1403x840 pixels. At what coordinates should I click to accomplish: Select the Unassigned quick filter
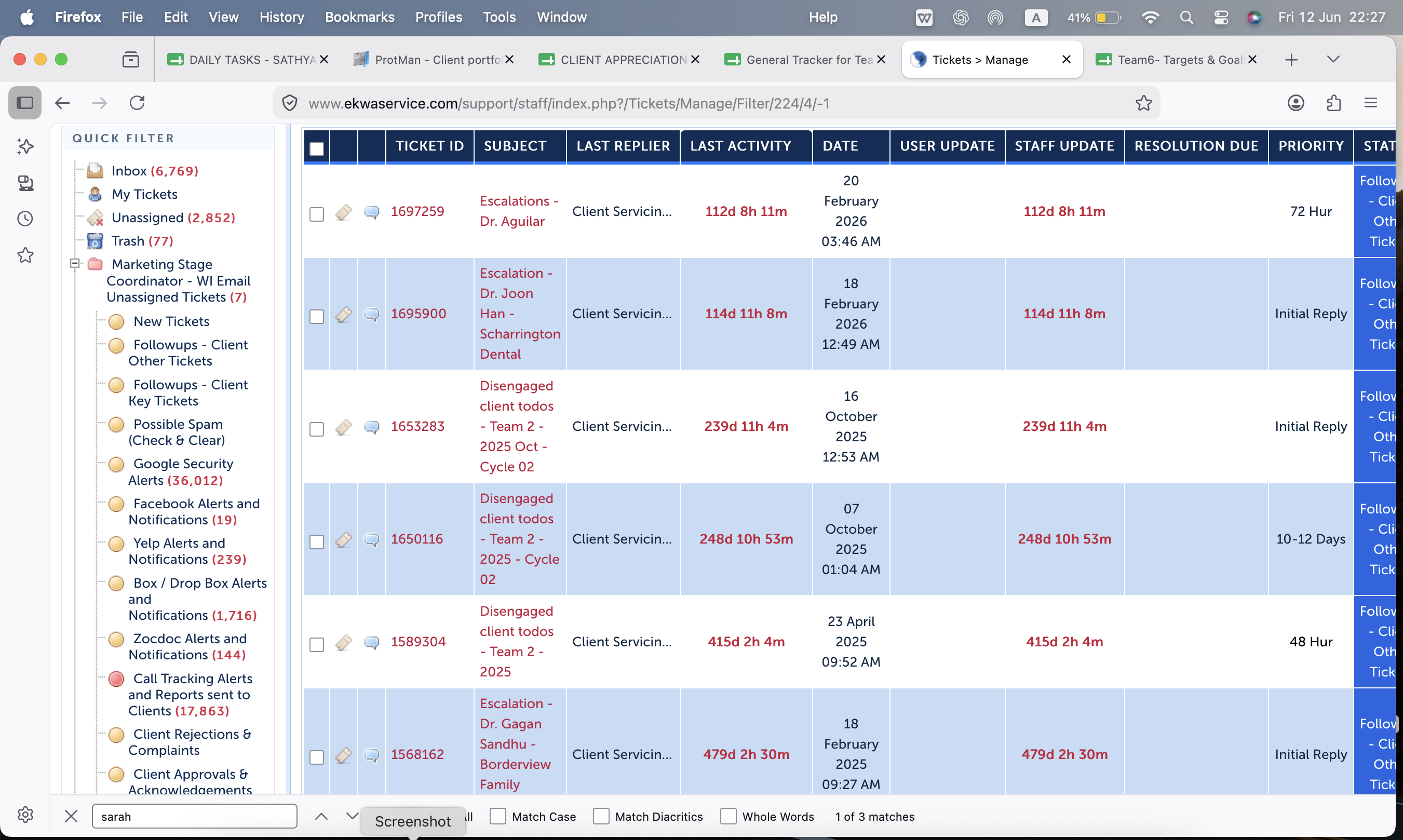tap(173, 218)
